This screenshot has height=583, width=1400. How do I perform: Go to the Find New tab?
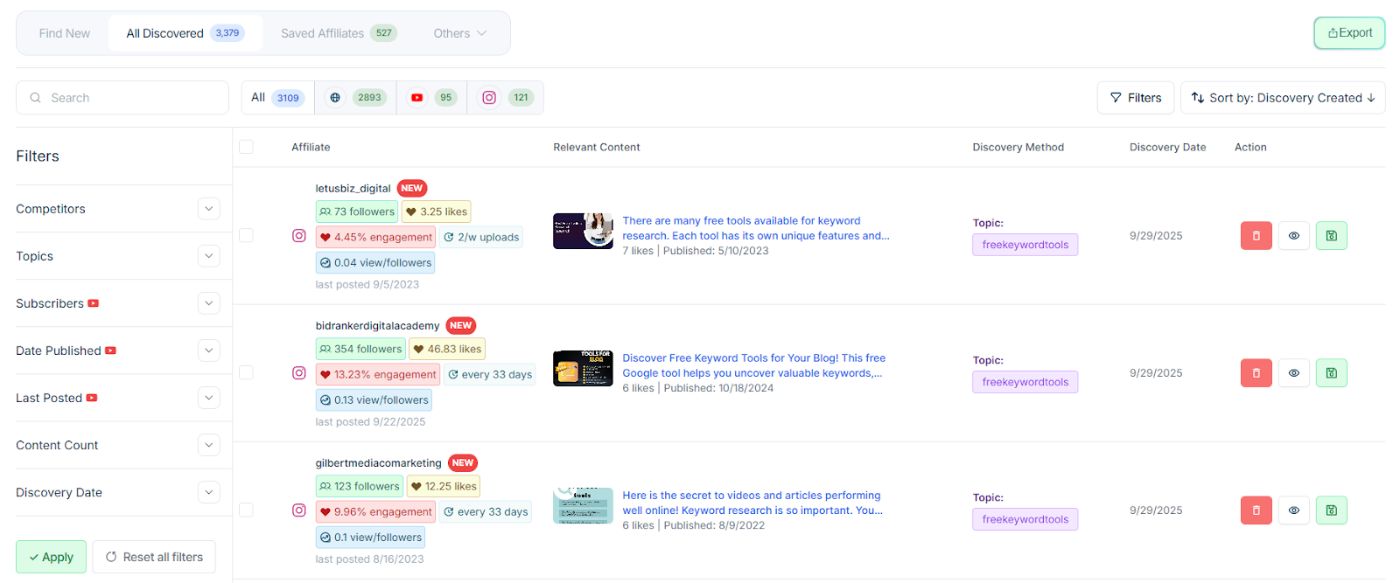[64, 33]
